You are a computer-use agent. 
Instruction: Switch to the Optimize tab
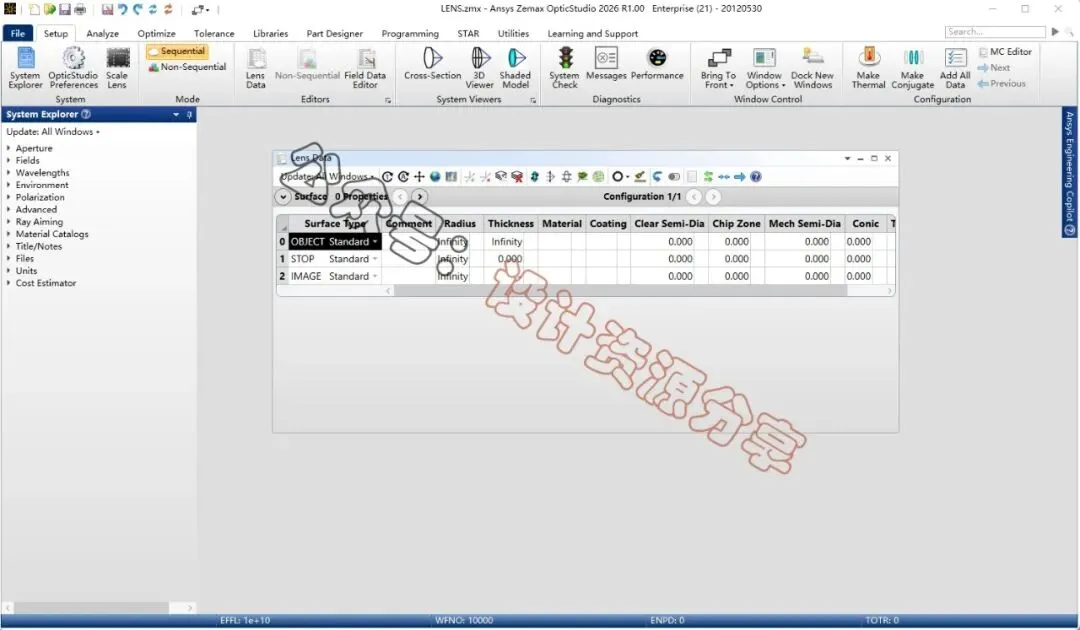[x=156, y=33]
